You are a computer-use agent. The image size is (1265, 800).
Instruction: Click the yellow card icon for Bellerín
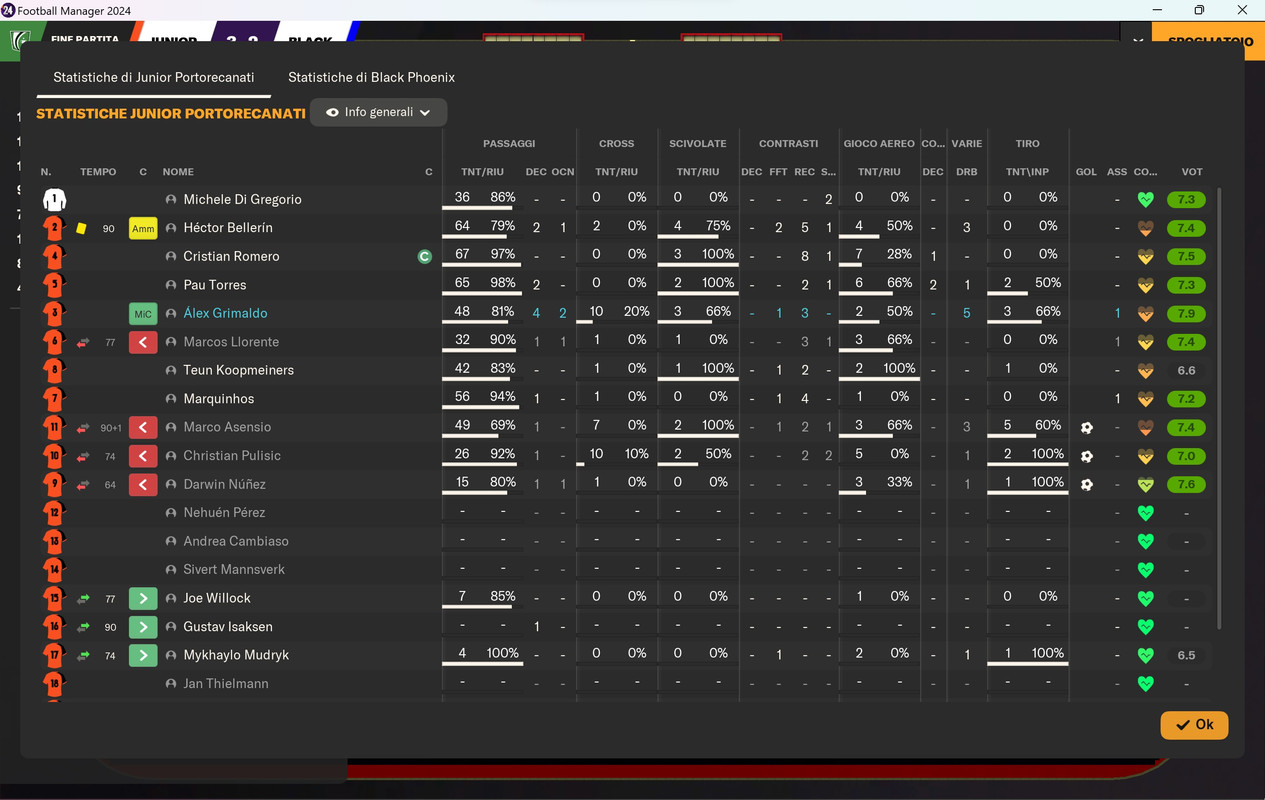point(81,228)
